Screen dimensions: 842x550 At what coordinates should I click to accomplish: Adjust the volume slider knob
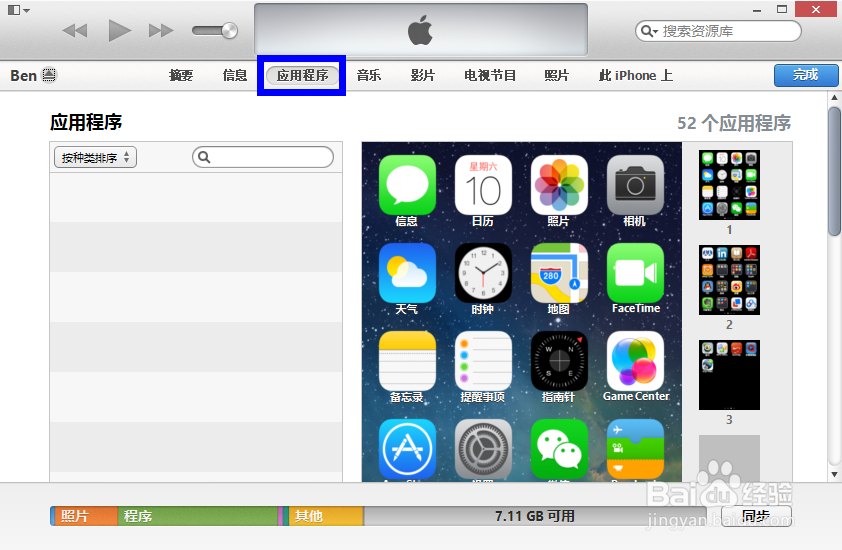coord(229,31)
